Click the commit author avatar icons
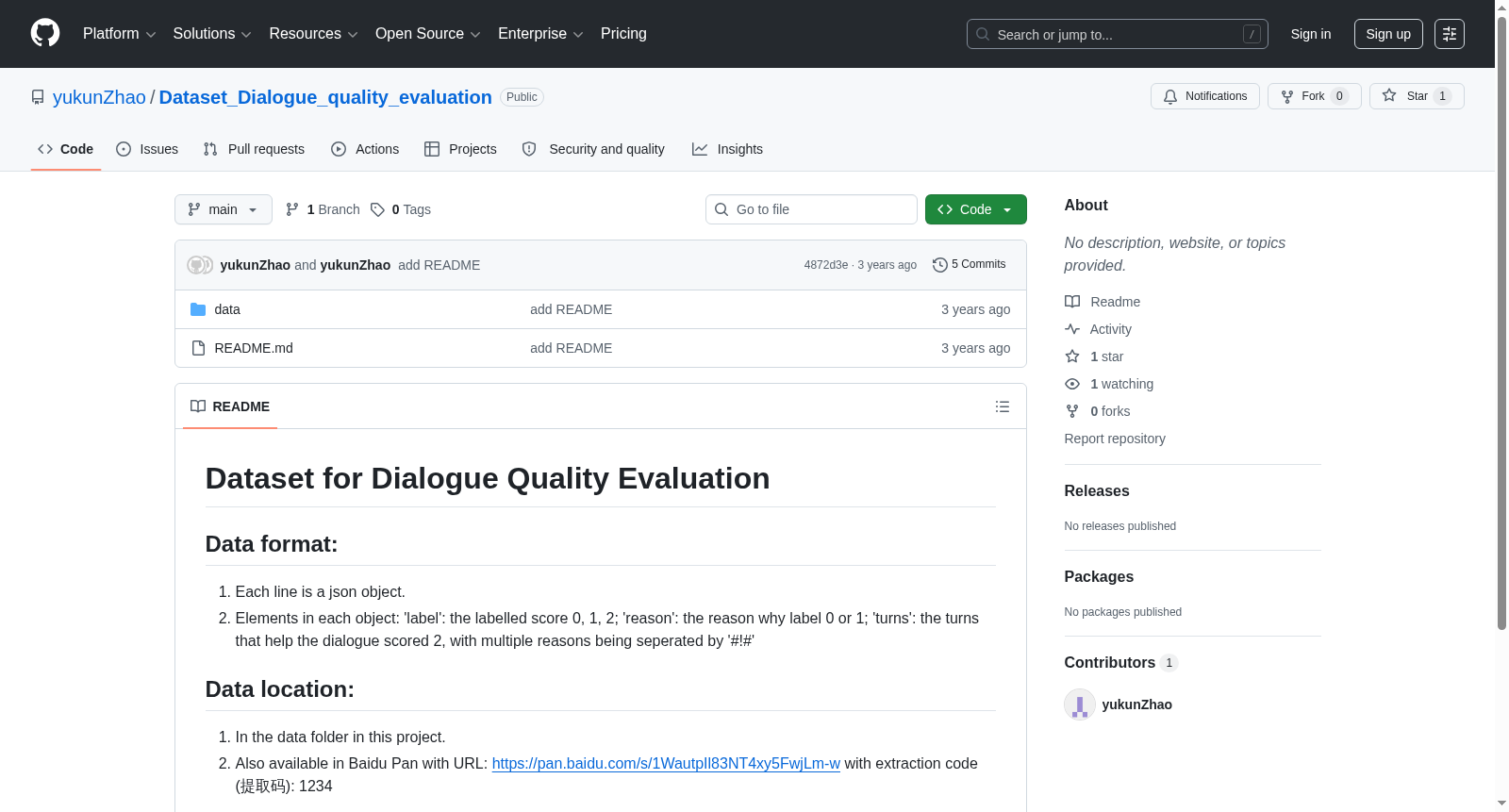 pyautogui.click(x=200, y=265)
